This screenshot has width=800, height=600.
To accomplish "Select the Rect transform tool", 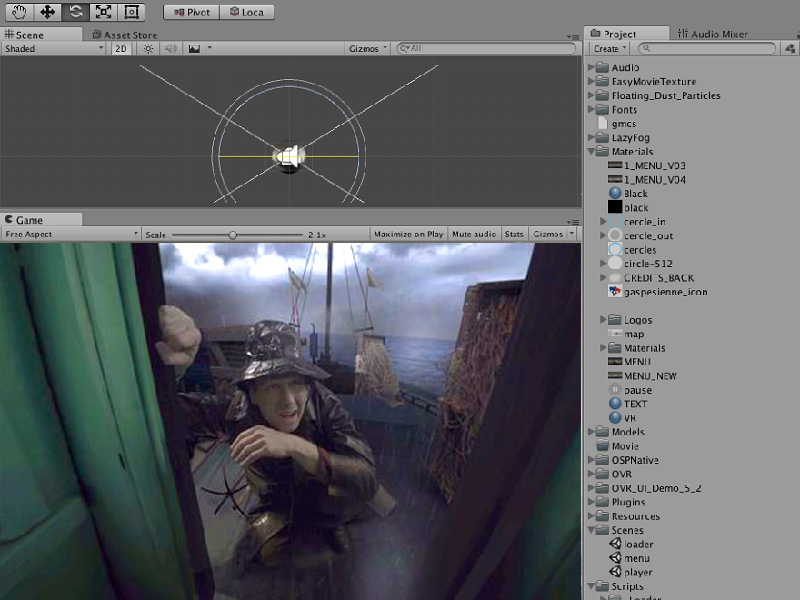I will tap(131, 12).
